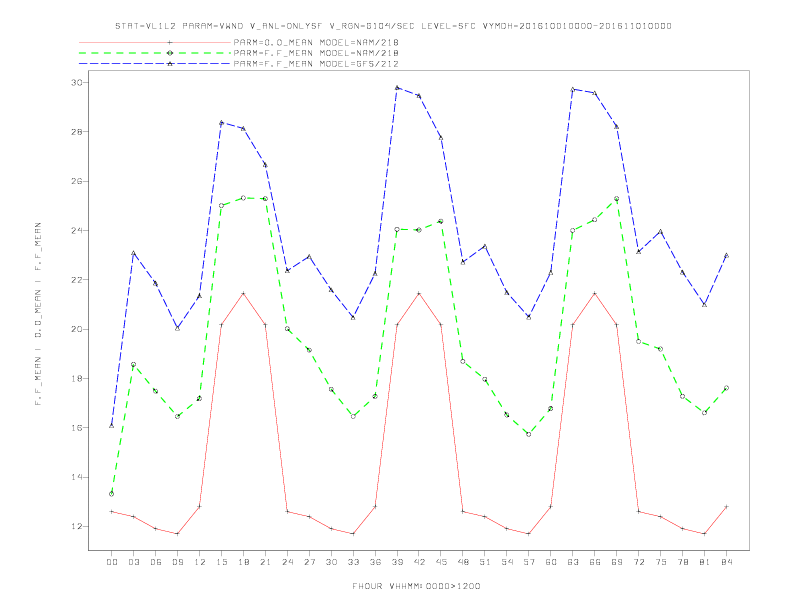Click red observed plus marker at hour 18
Image resolution: width=792 pixels, height=612 pixels.
243,293
